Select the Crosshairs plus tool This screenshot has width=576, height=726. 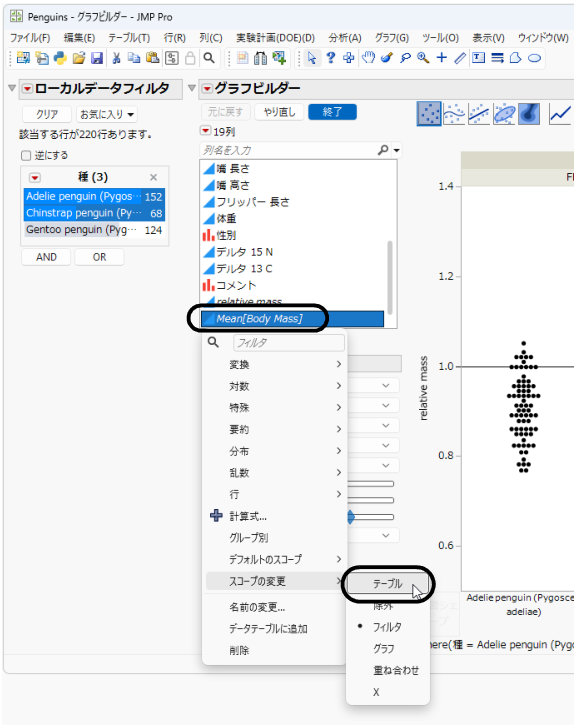442,58
